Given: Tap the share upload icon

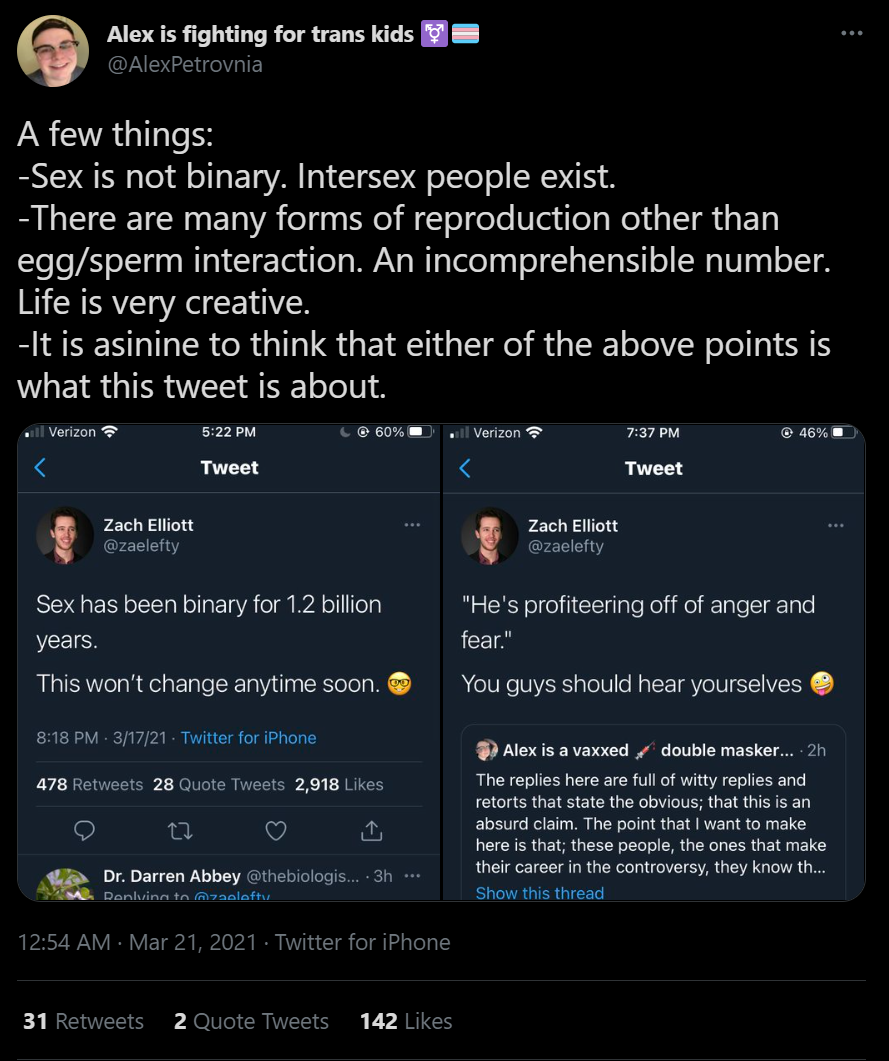Looking at the screenshot, I should [371, 830].
